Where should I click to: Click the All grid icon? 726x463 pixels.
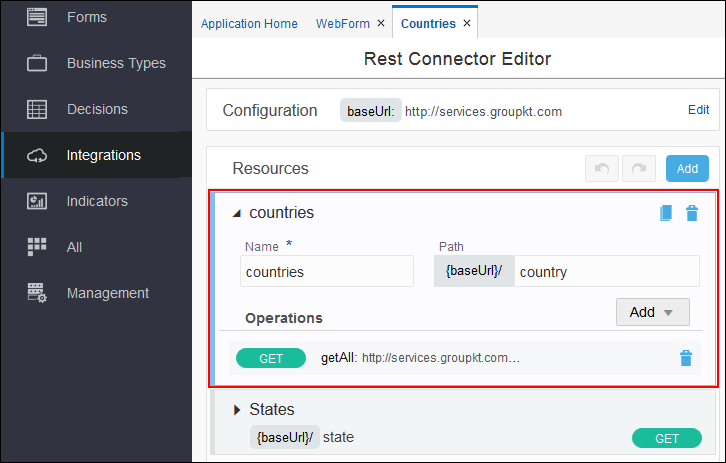pyautogui.click(x=37, y=247)
